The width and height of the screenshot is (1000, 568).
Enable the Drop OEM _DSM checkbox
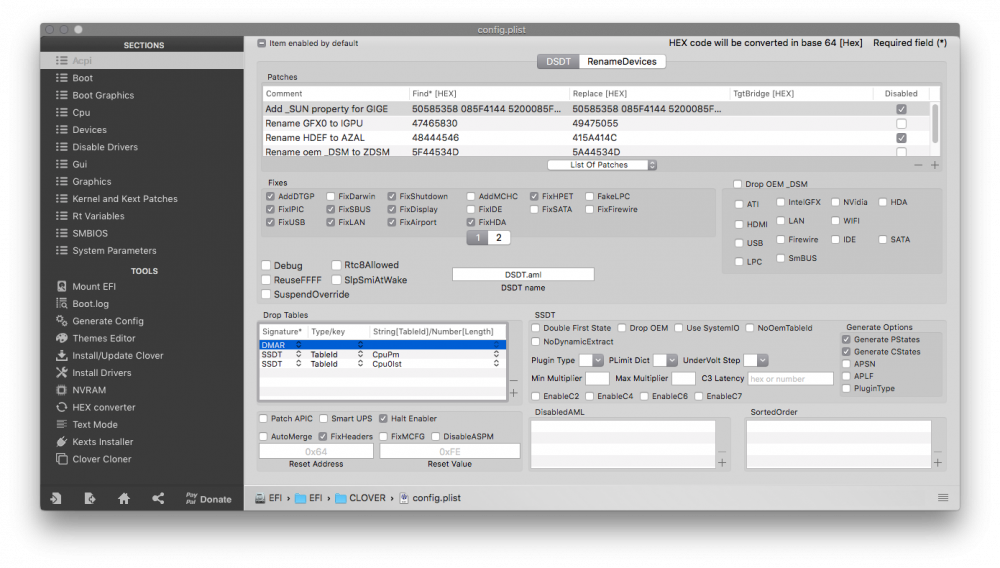click(738, 184)
